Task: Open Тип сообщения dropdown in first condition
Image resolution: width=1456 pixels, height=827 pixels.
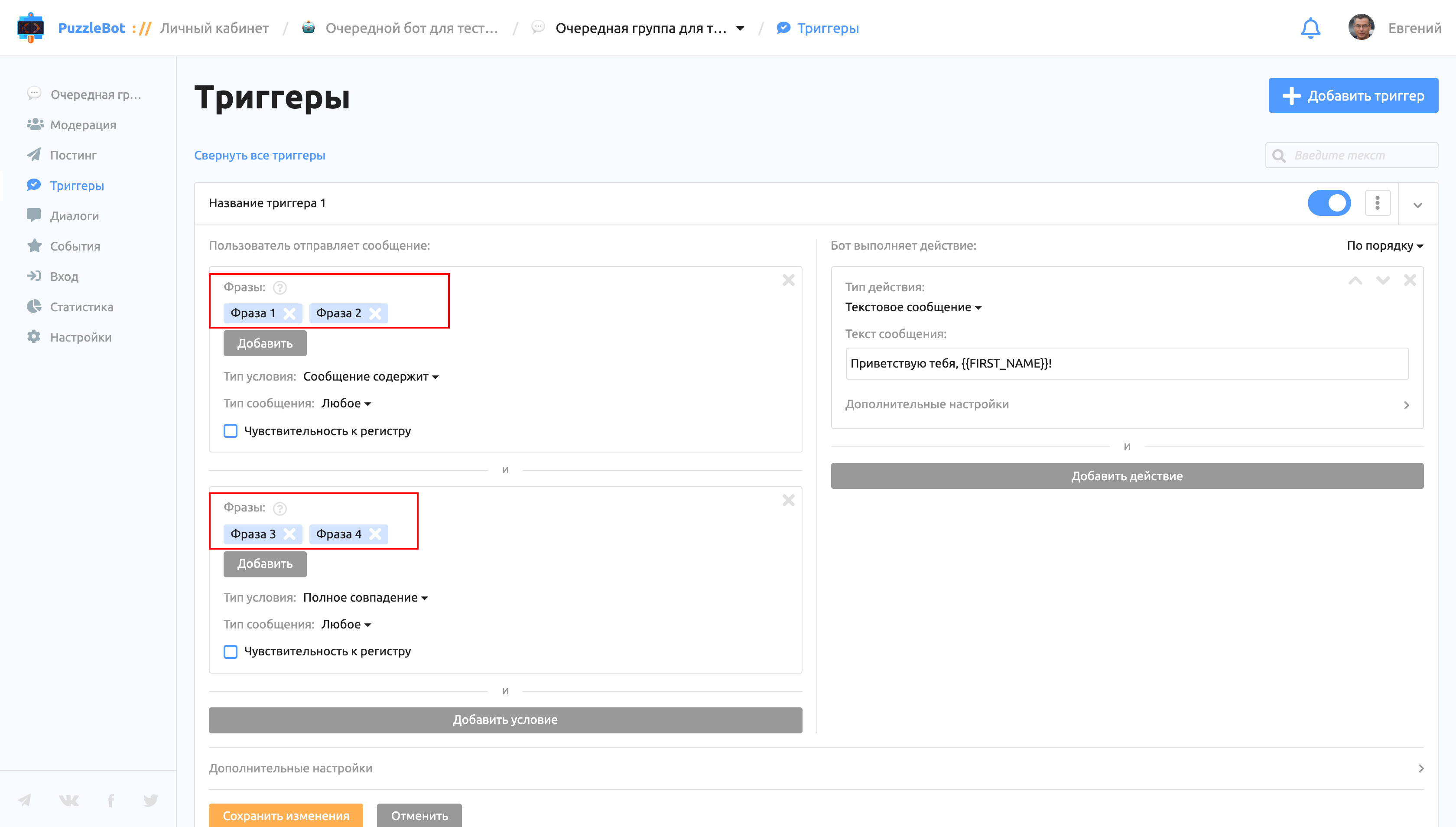Action: [x=346, y=403]
